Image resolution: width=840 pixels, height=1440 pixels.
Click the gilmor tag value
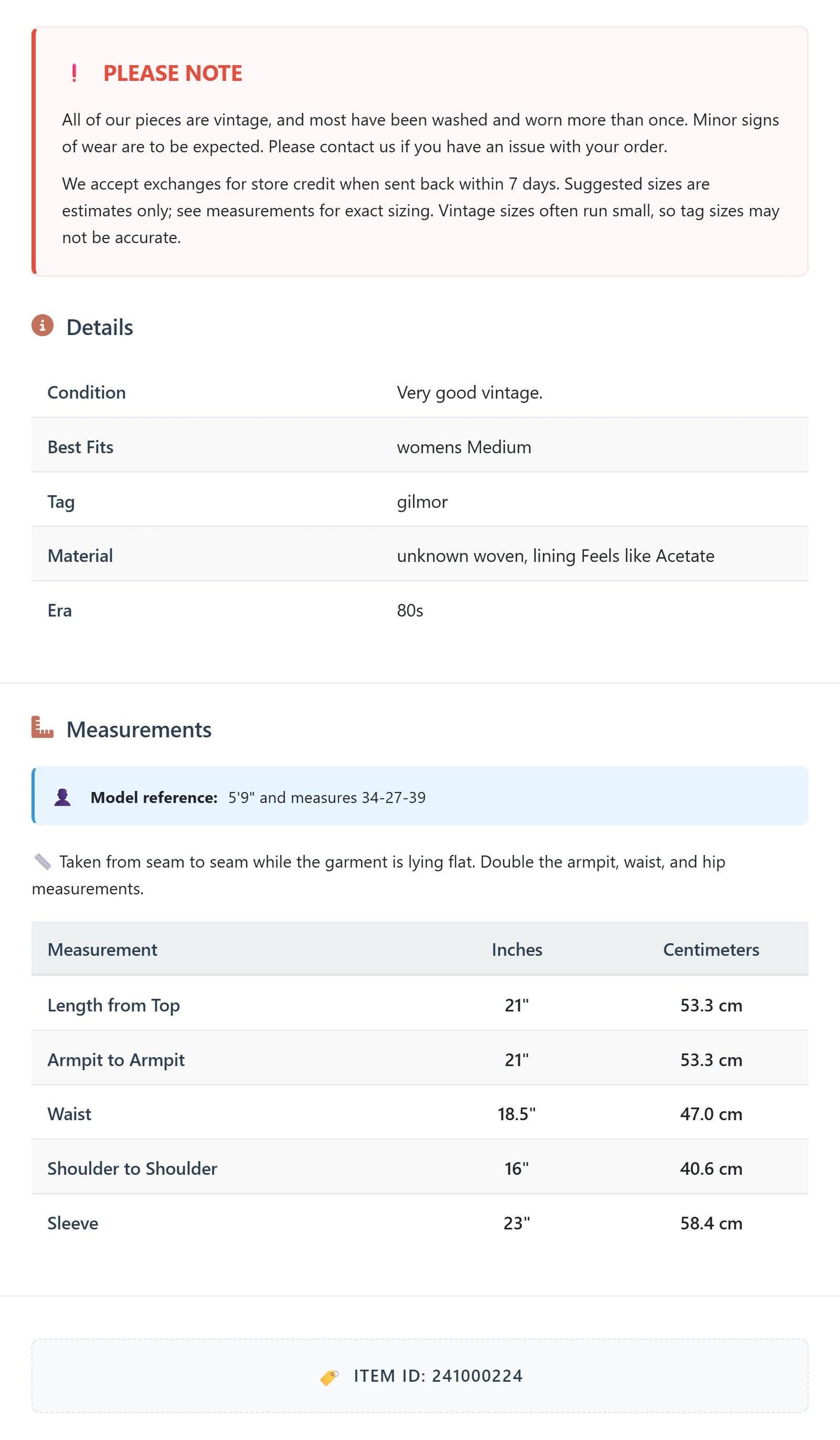pos(422,502)
